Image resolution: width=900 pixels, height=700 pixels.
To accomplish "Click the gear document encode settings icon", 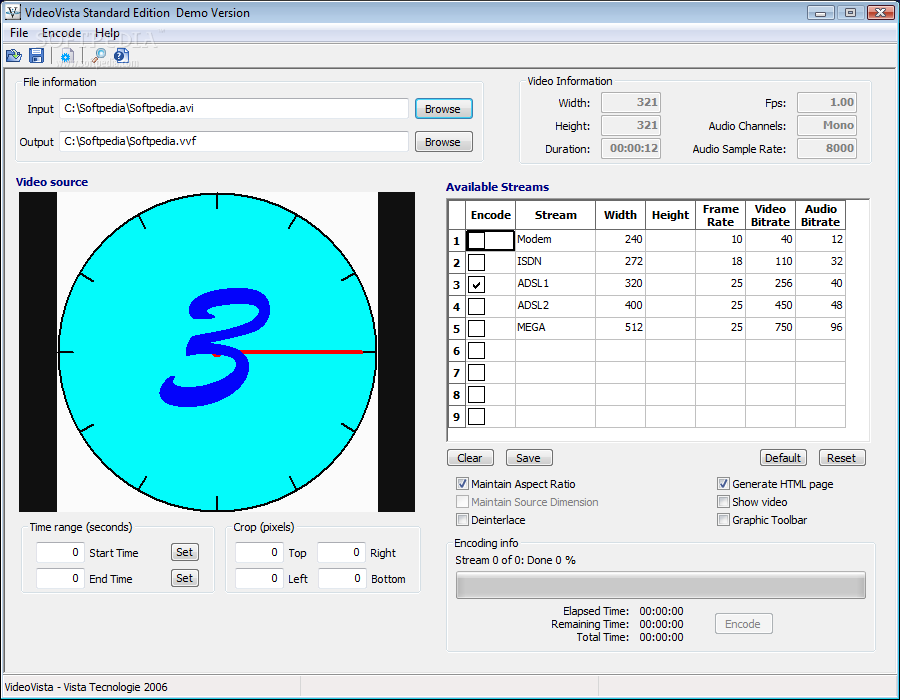I will click(x=67, y=56).
